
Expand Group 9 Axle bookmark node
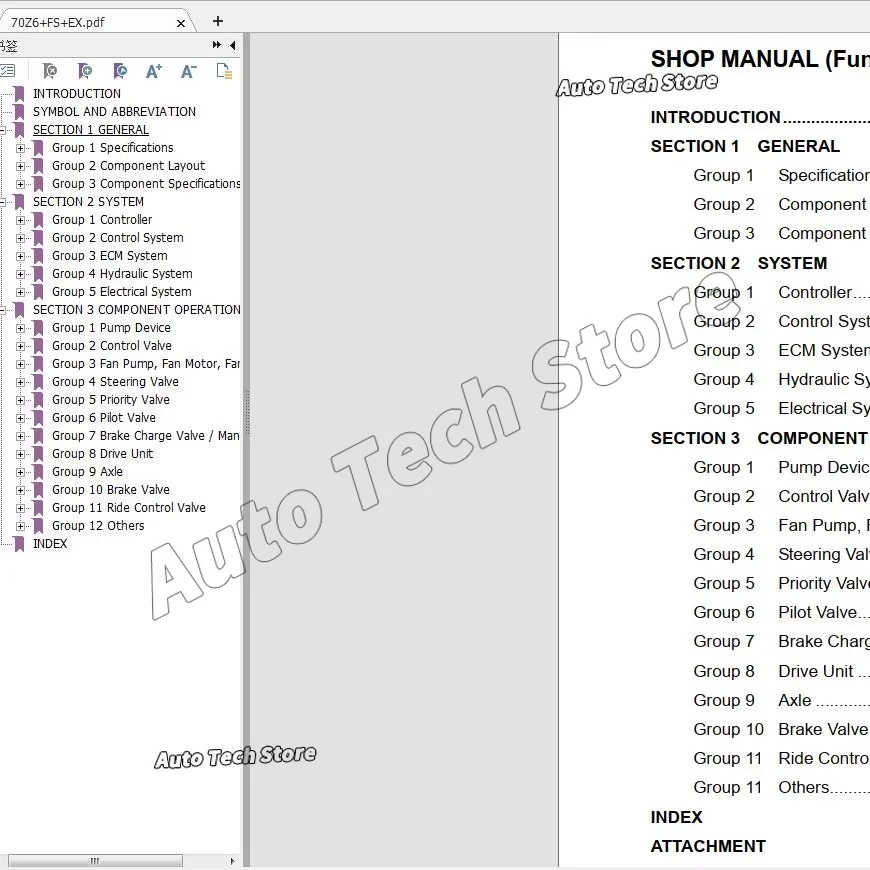[21, 472]
